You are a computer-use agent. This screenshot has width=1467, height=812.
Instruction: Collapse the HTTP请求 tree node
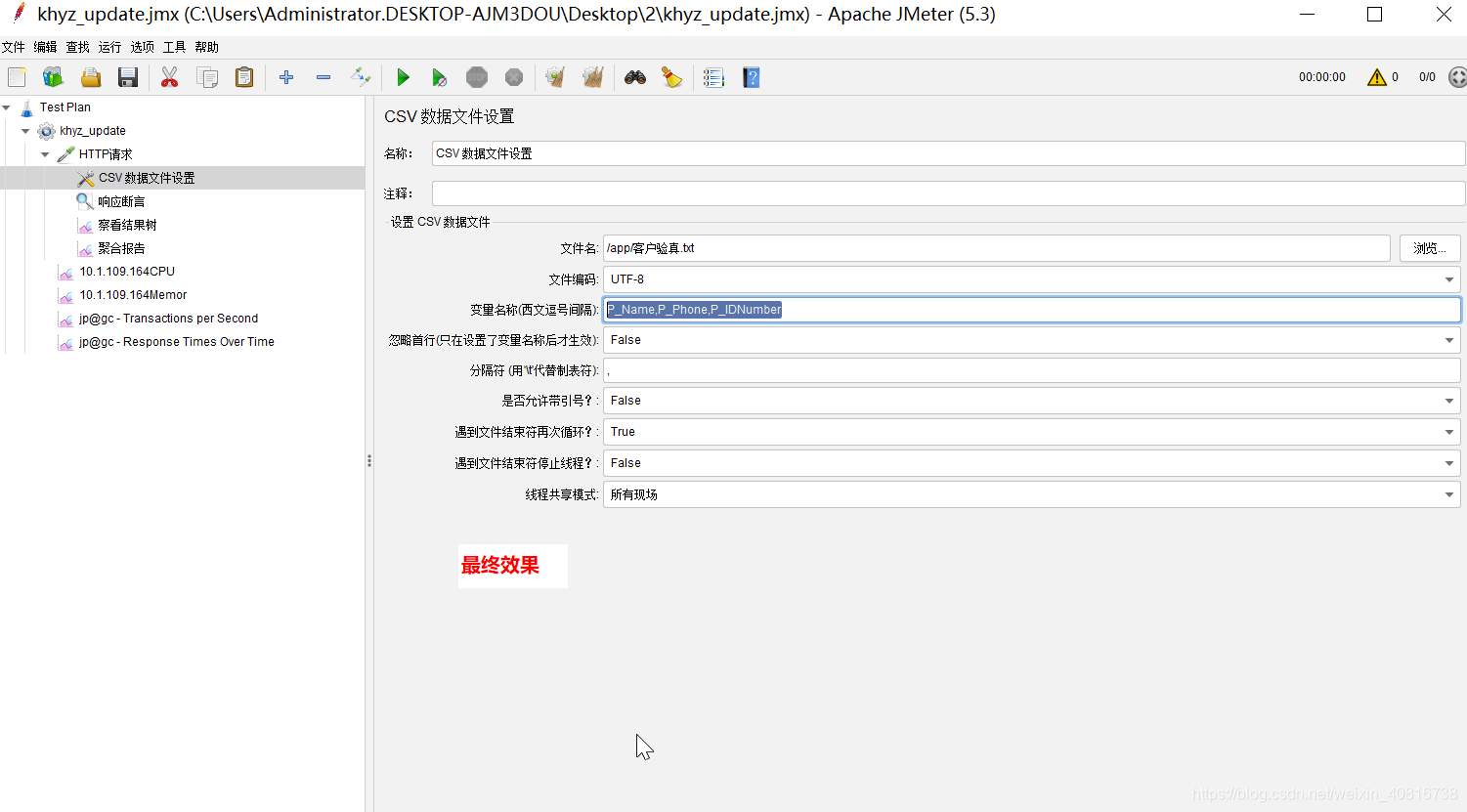click(x=45, y=154)
